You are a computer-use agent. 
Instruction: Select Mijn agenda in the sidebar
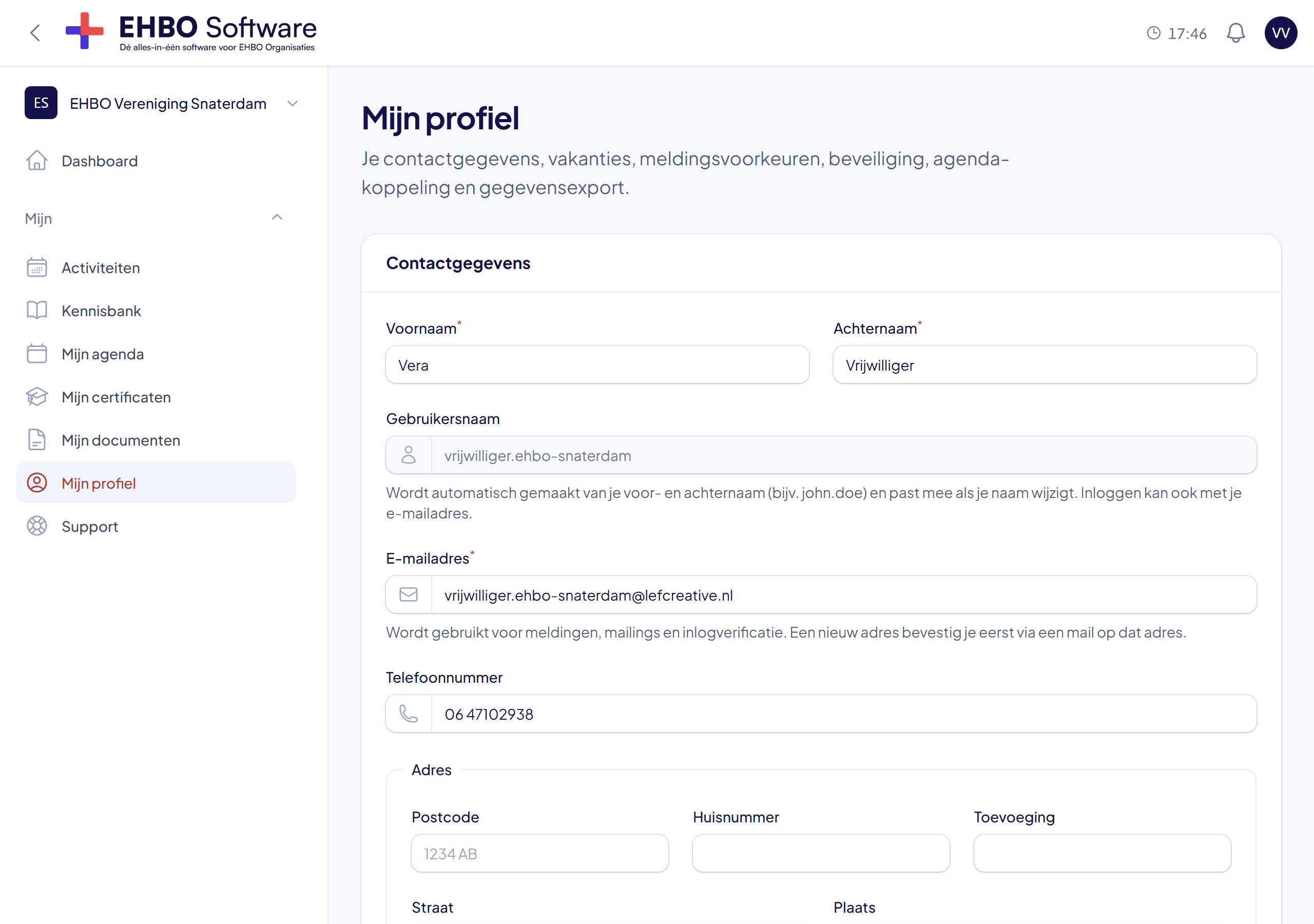coord(156,354)
